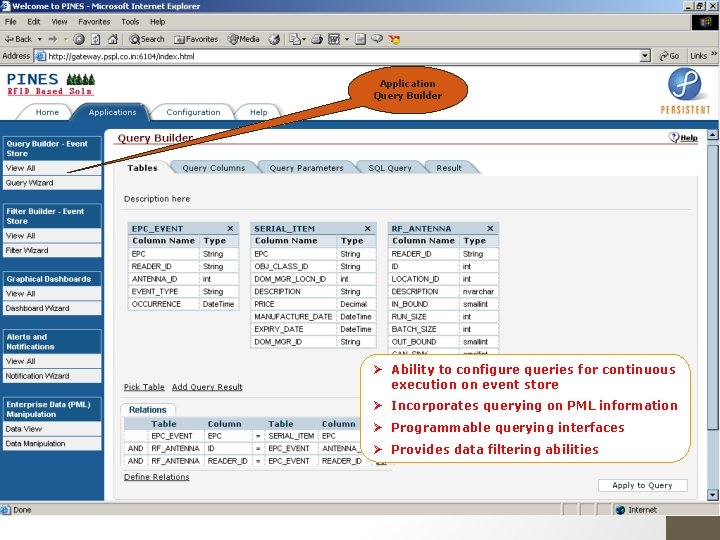This screenshot has width=720, height=540.
Task: Click the speech bubble toolbar icon
Action: pyautogui.click(x=377, y=39)
